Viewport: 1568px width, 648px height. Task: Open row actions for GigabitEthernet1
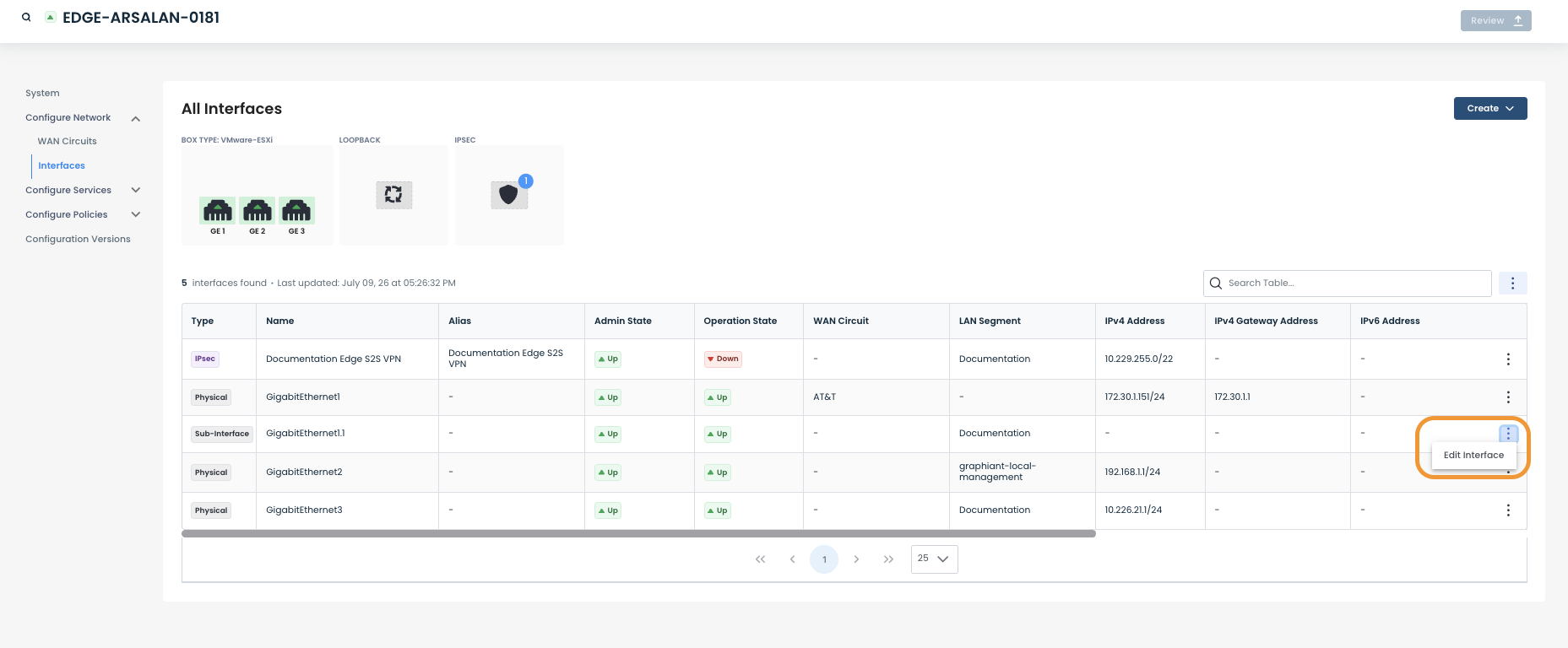1508,397
